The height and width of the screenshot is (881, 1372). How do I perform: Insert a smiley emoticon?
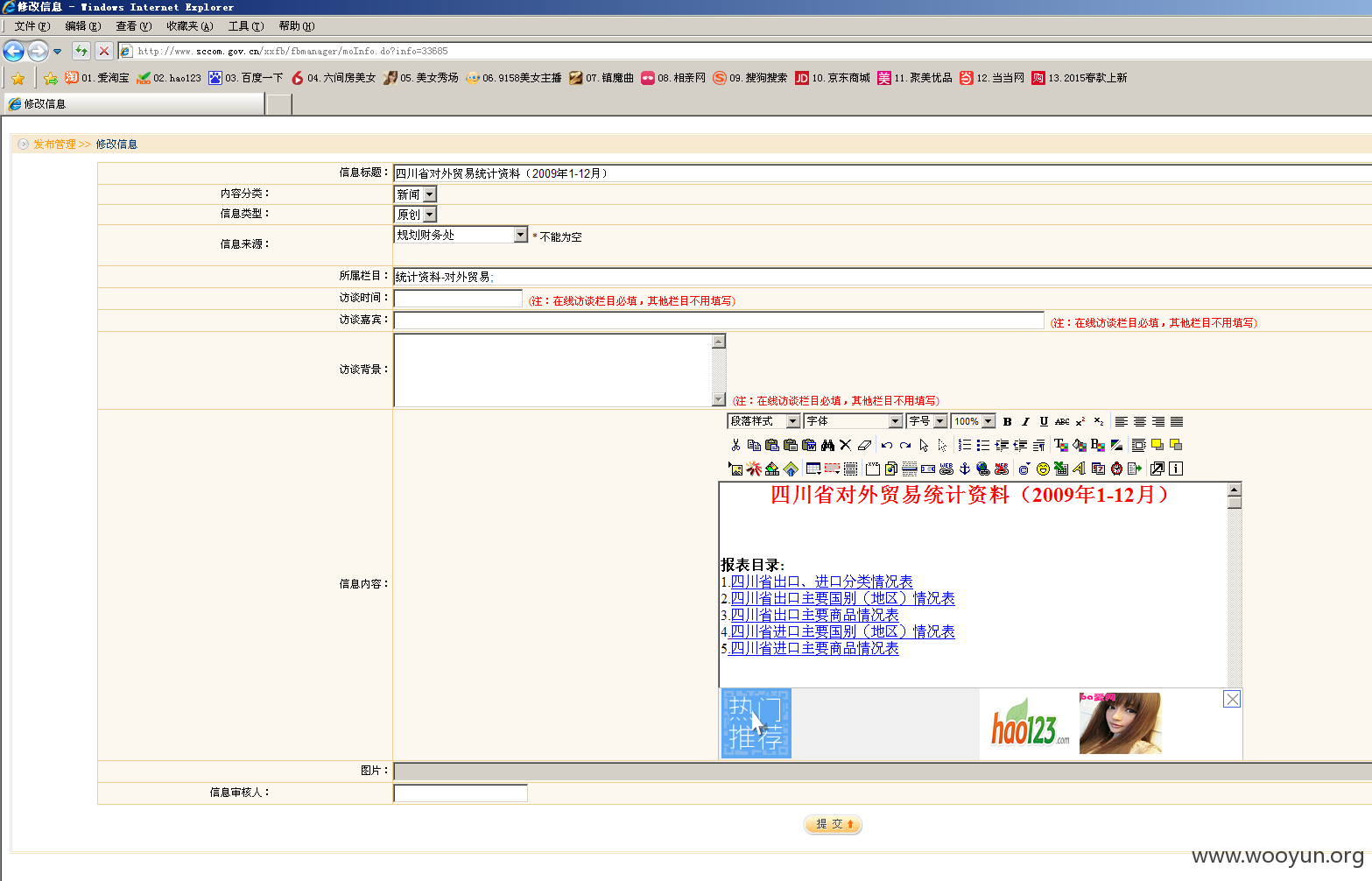coord(1043,469)
